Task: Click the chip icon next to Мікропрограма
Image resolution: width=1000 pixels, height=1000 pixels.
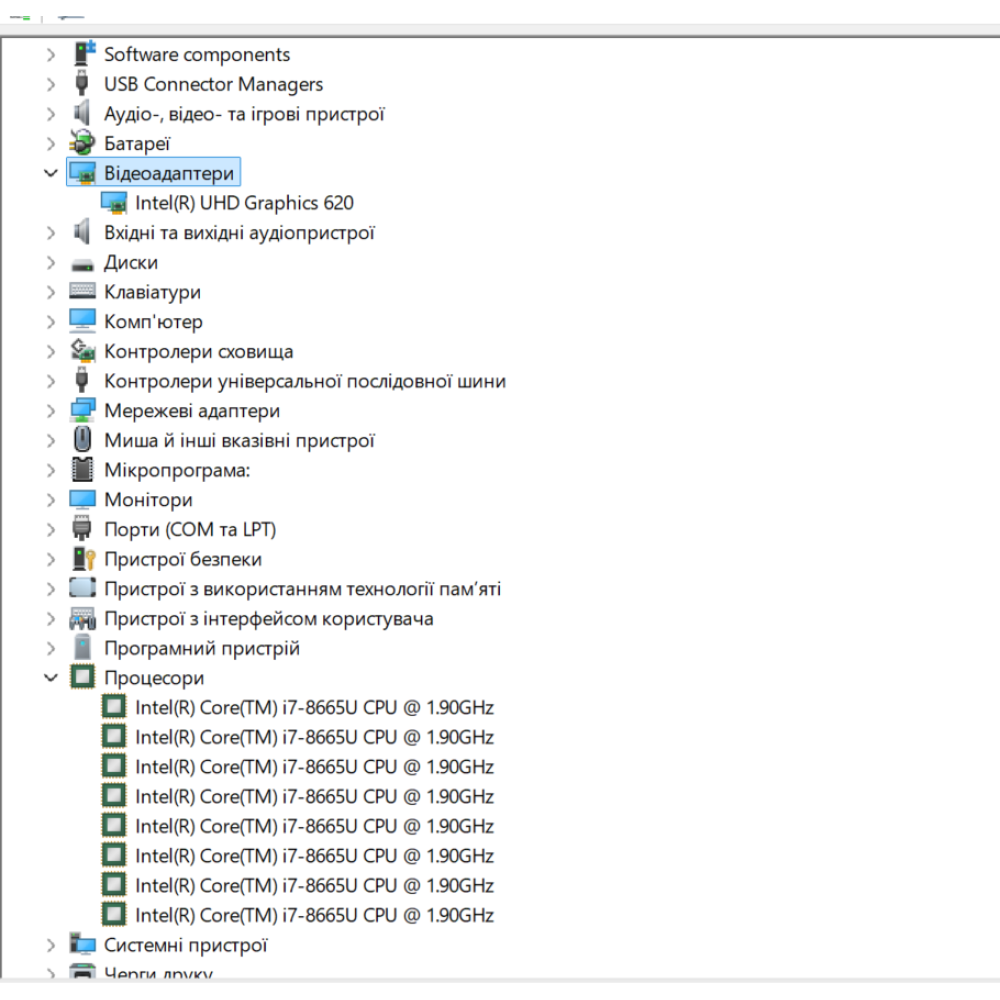Action: pos(82,470)
